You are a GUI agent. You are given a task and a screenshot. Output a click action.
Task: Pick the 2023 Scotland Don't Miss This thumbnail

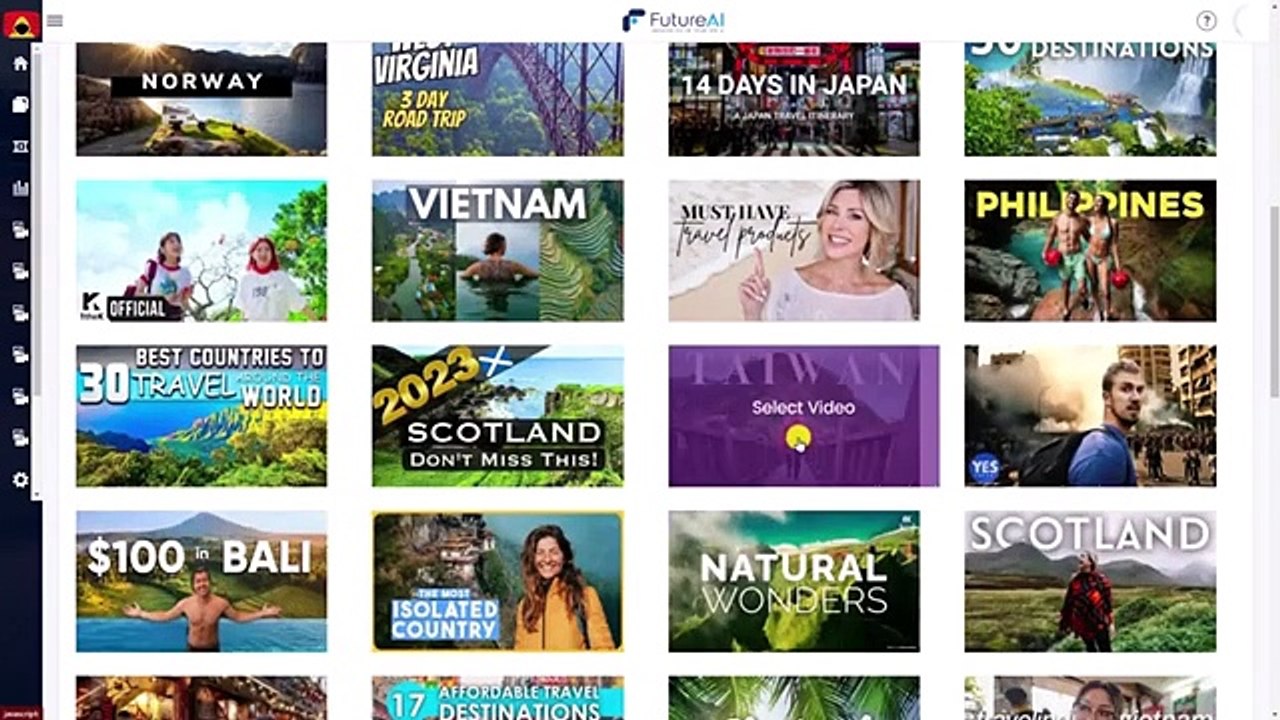(x=498, y=416)
